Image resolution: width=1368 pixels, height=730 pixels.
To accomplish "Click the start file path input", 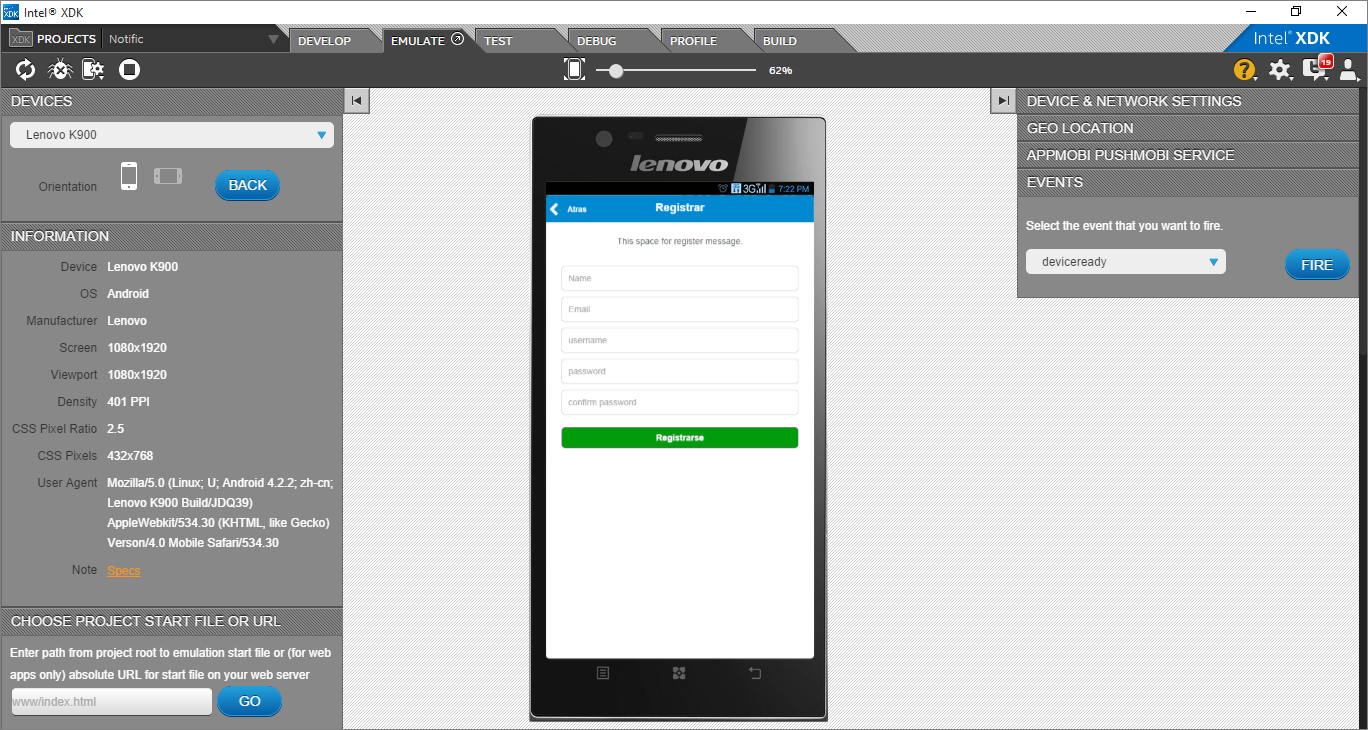I will pyautogui.click(x=112, y=701).
